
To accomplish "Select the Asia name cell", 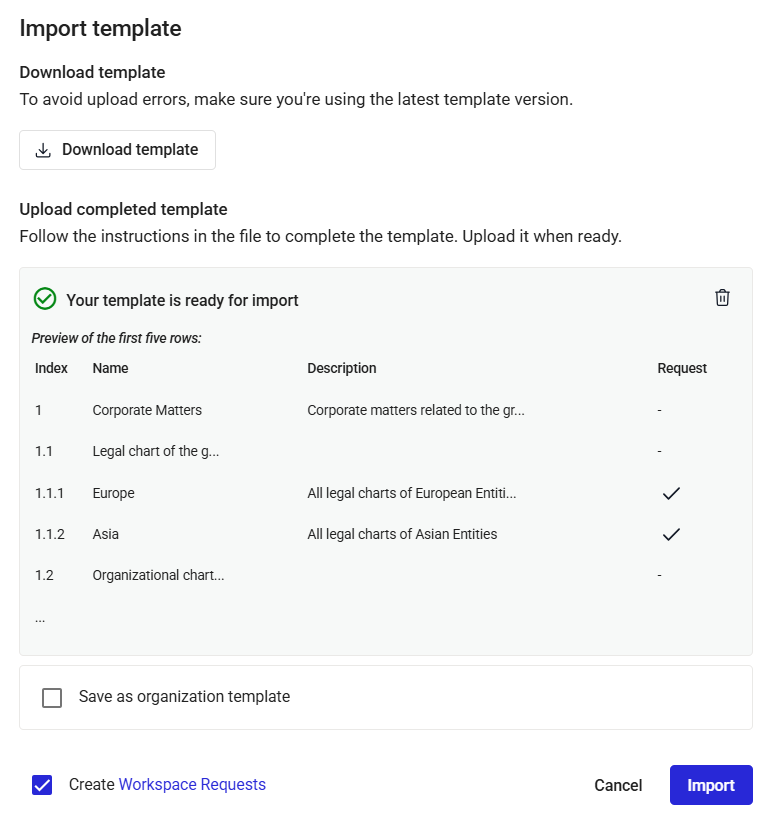I will [106, 534].
